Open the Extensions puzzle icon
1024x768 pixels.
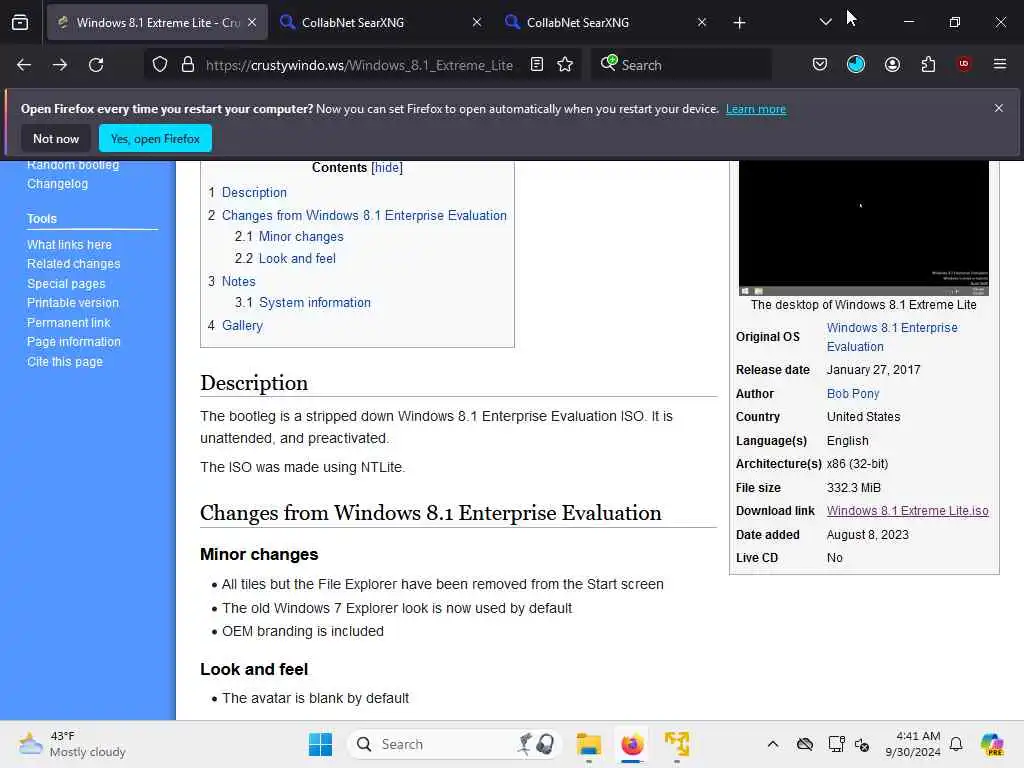click(928, 64)
